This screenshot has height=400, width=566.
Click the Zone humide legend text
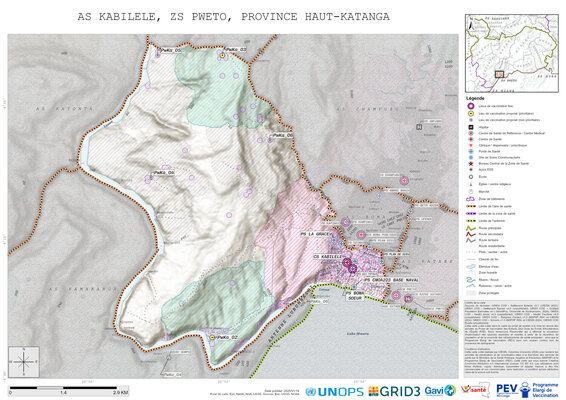tap(487, 273)
